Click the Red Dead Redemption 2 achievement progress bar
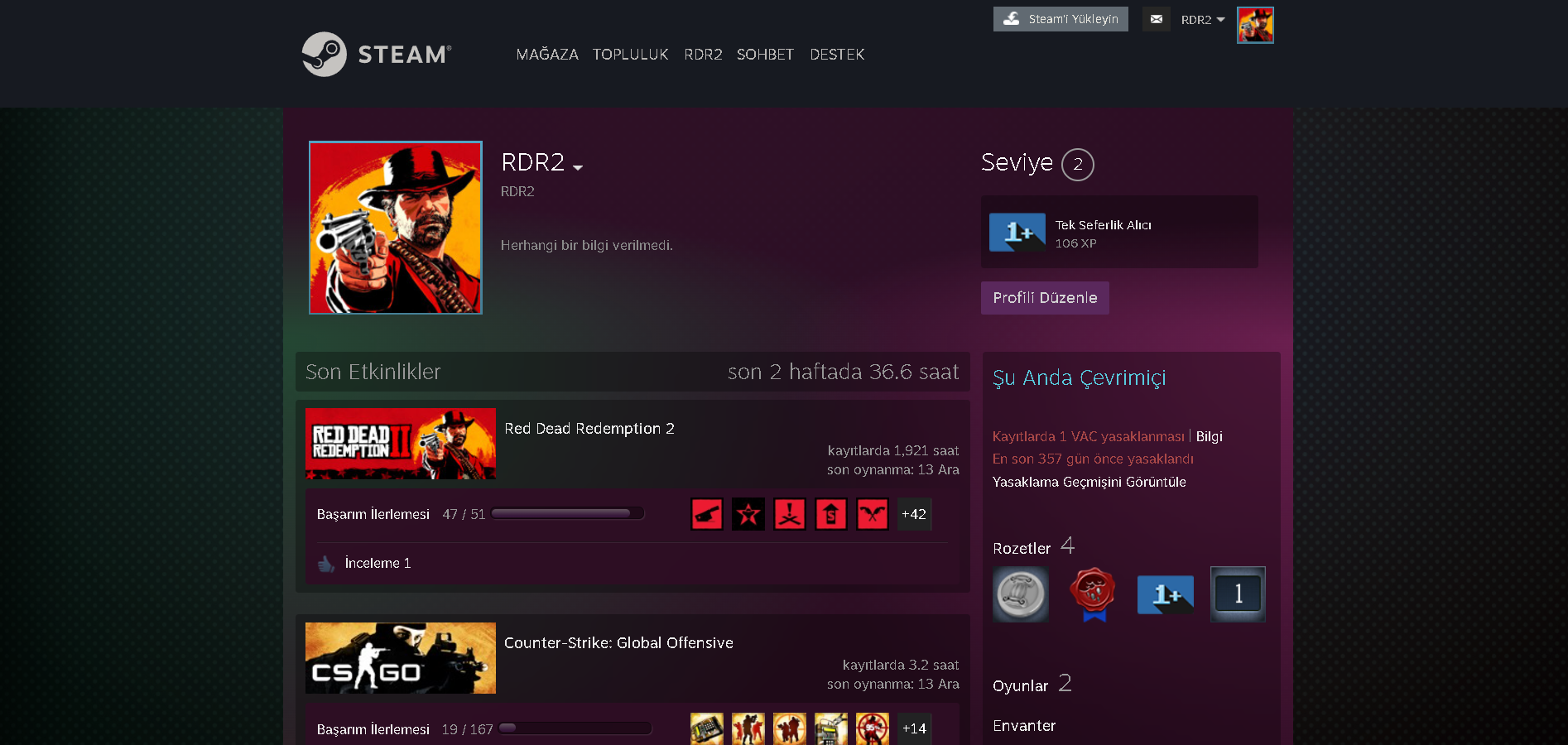The height and width of the screenshot is (745, 1568). pos(568,513)
